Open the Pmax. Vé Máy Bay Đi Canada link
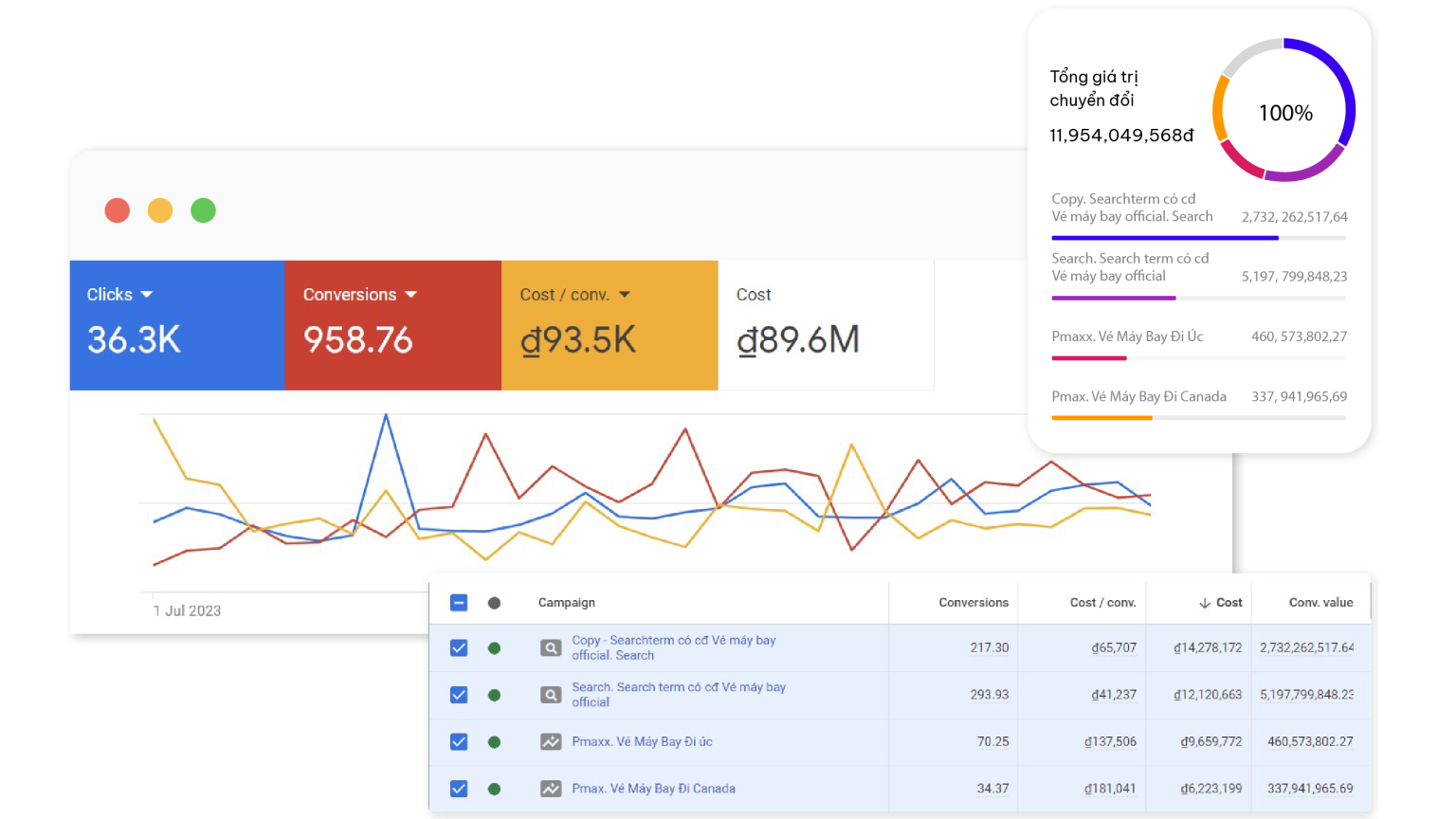This screenshot has width=1456, height=819. point(653,789)
